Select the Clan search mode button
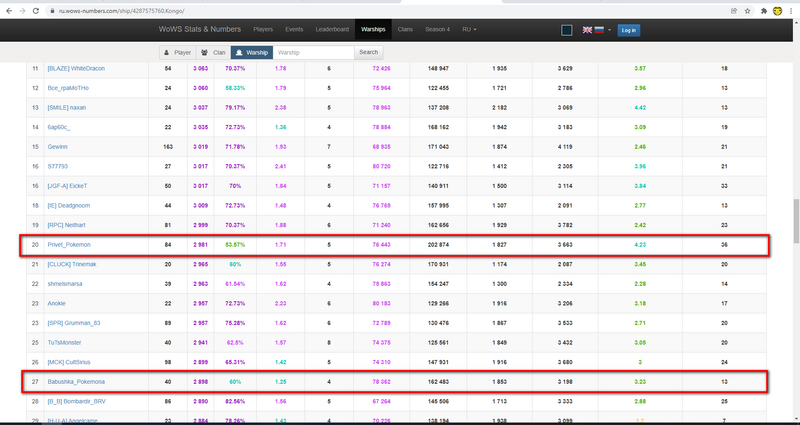This screenshot has width=800, height=425. [212, 52]
